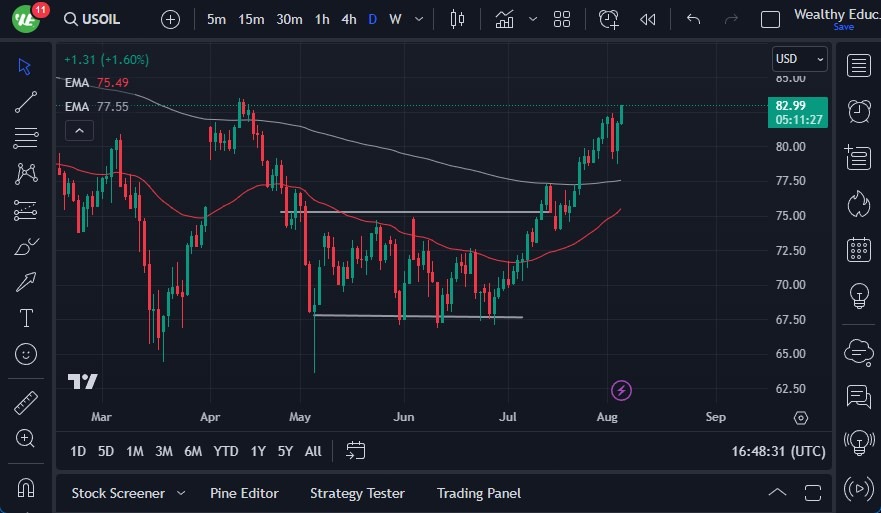Open the alerts clock panel
Screen dimensions: 881x513
pyautogui.click(x=858, y=111)
